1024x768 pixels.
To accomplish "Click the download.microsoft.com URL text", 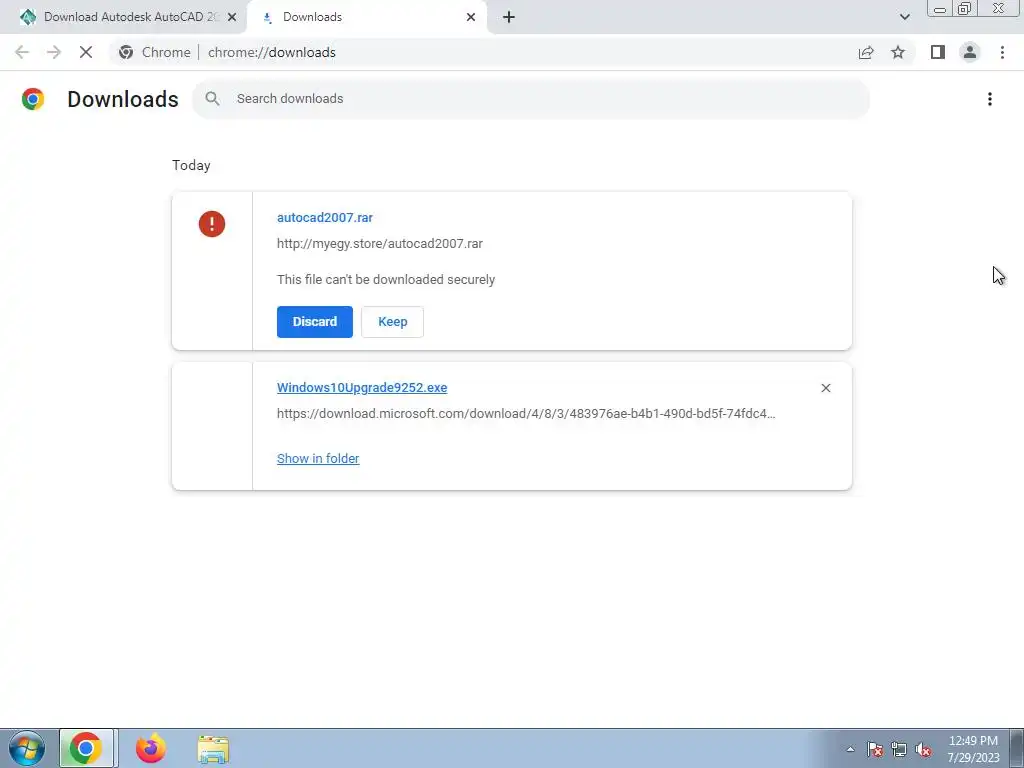I will coord(526,413).
